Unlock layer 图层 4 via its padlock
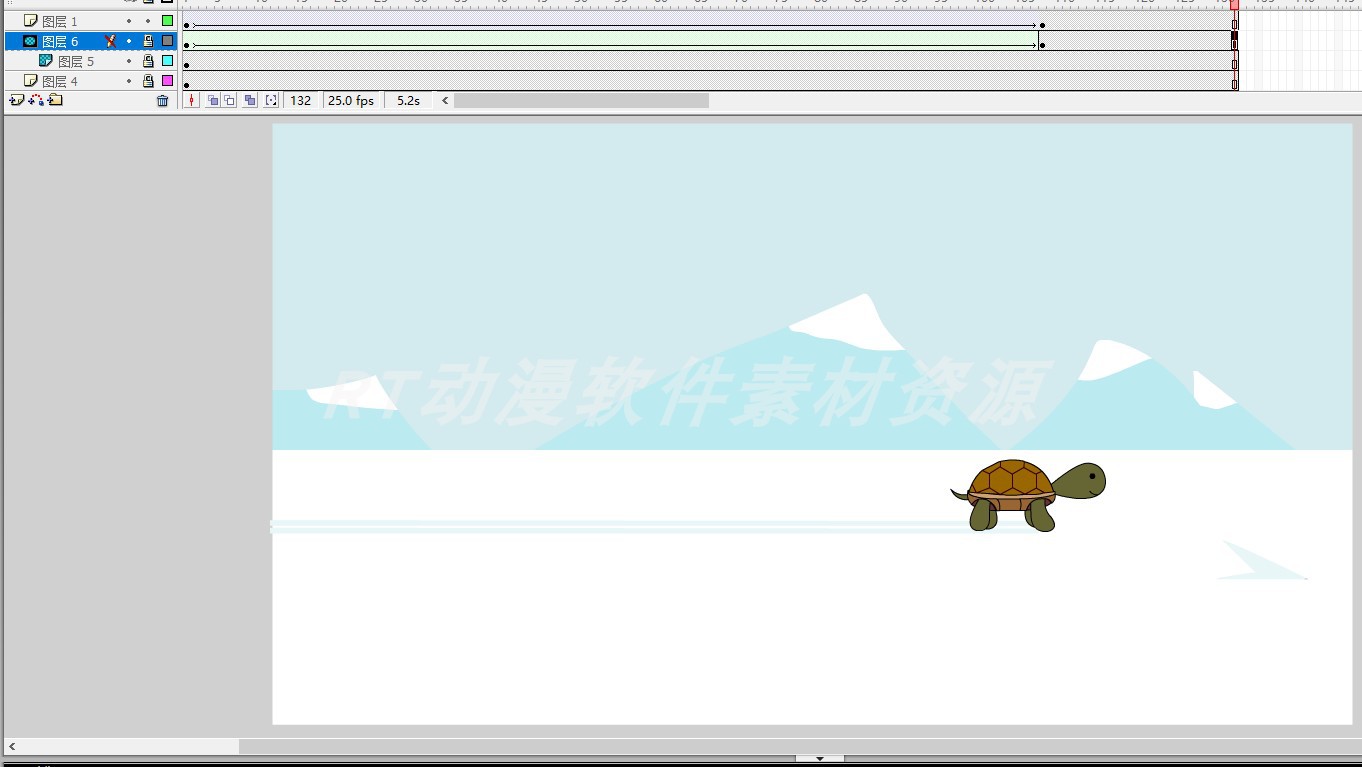Viewport: 1362px width, 767px height. (x=148, y=81)
